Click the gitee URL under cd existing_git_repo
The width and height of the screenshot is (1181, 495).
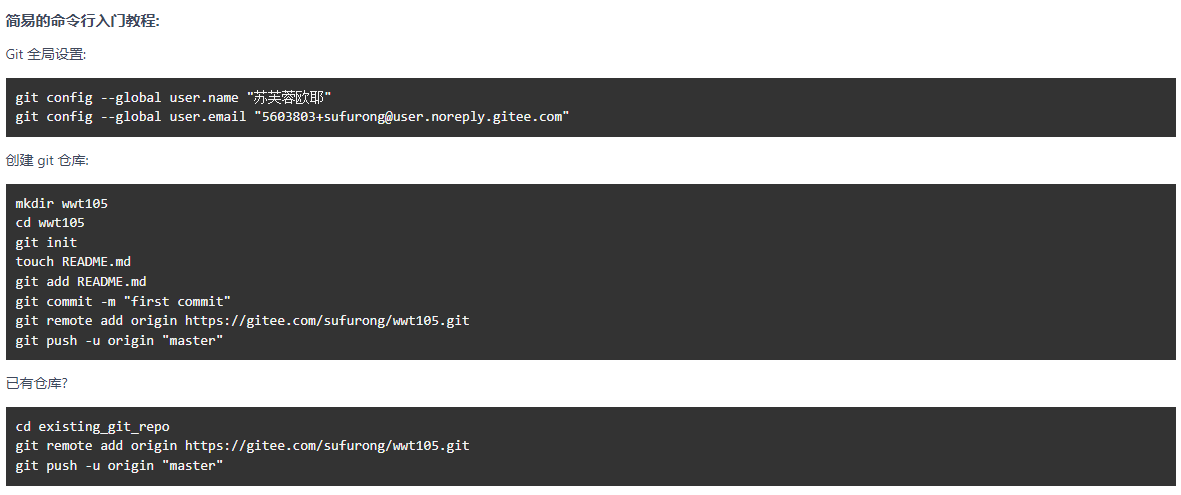pyautogui.click(x=327, y=445)
